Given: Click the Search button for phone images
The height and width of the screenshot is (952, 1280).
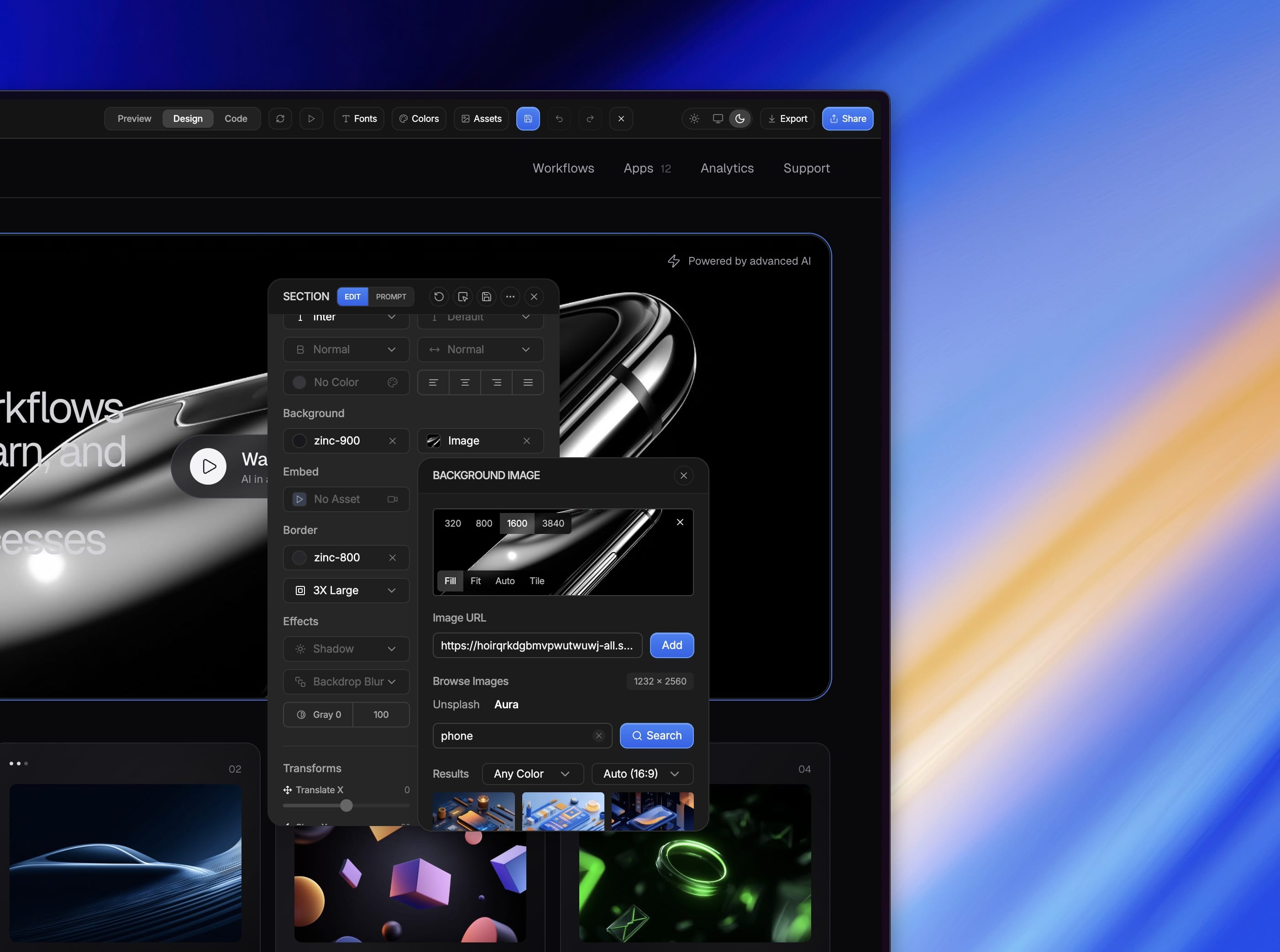Looking at the screenshot, I should [656, 735].
